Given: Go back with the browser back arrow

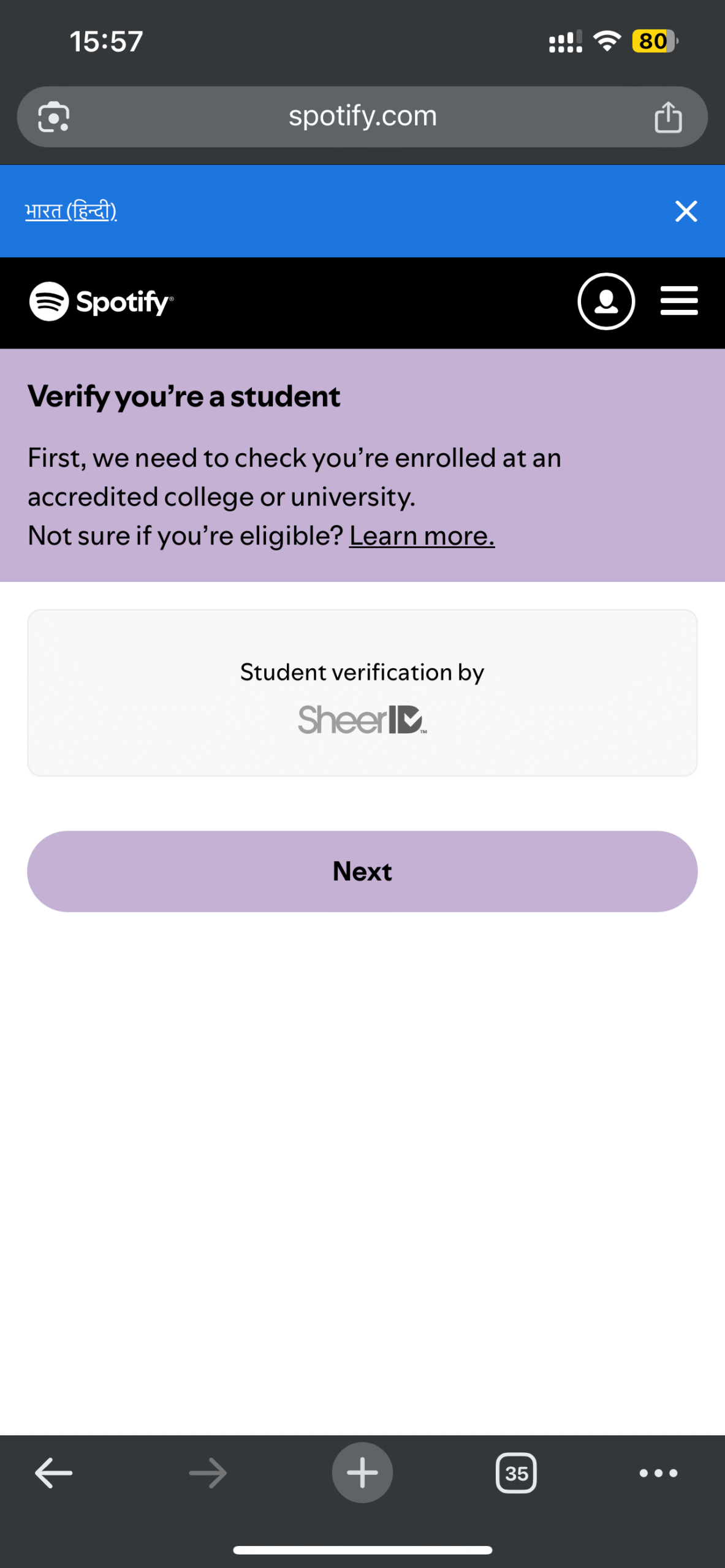Looking at the screenshot, I should pyautogui.click(x=54, y=1472).
